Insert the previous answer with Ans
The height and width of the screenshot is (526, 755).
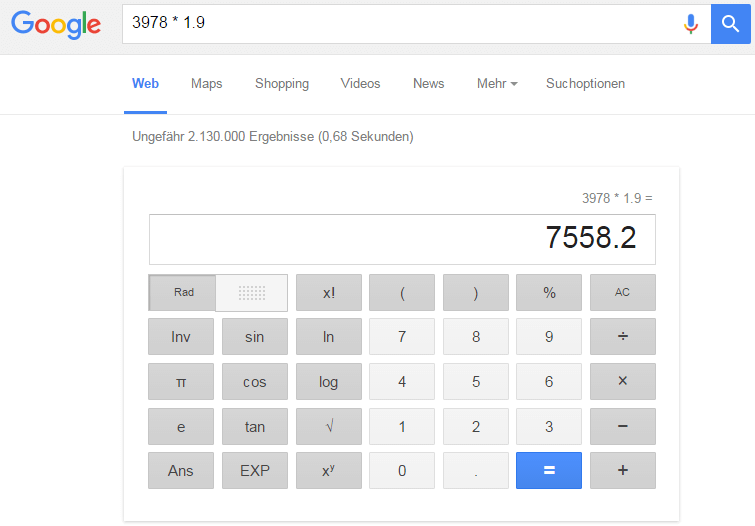(x=181, y=471)
